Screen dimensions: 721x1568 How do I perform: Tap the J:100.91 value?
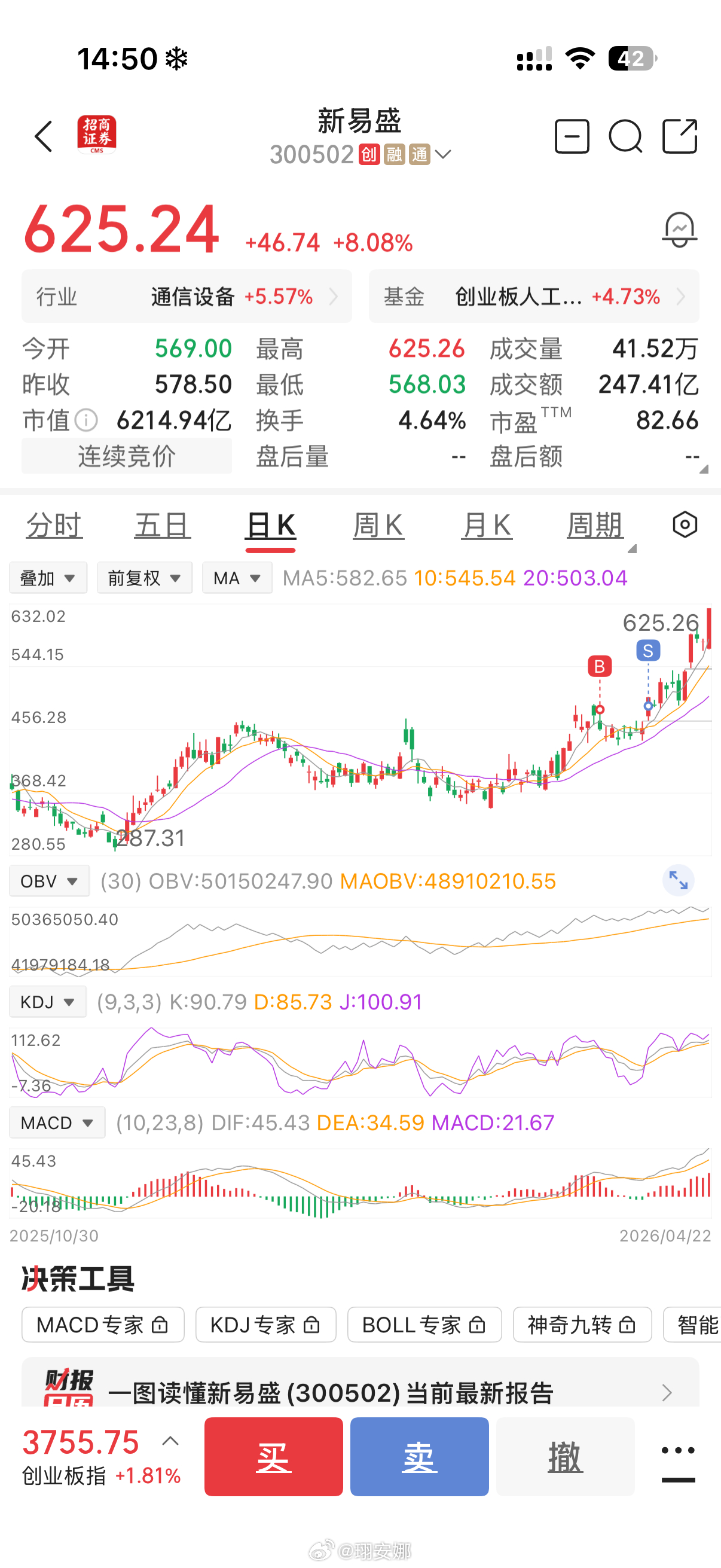381,1002
